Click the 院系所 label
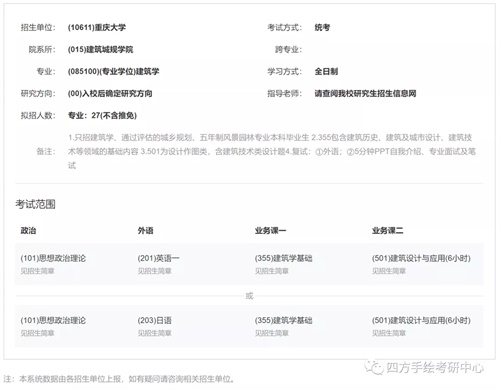This screenshot has height=389, width=500. point(42,49)
